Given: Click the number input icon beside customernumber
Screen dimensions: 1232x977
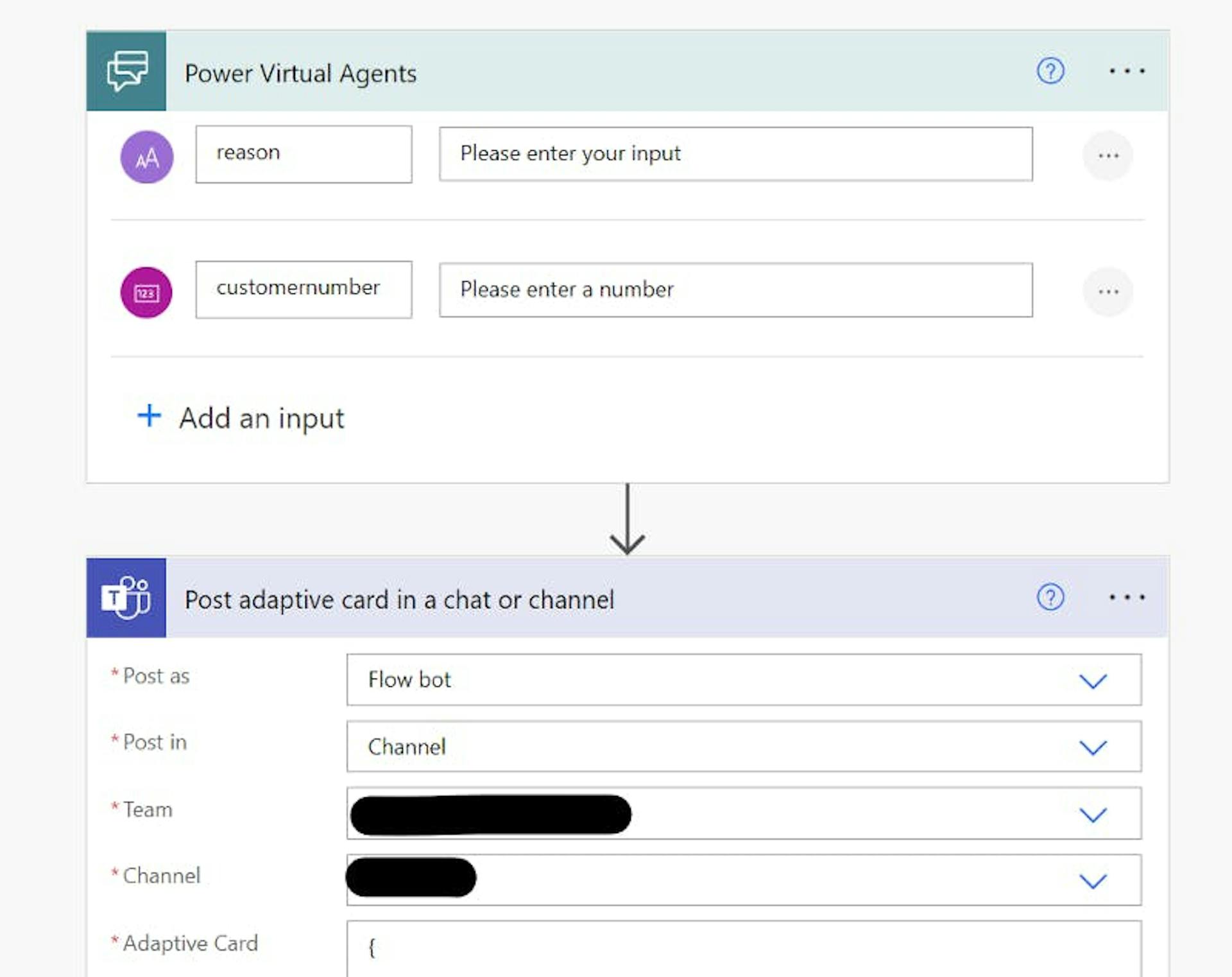Looking at the screenshot, I should 146,291.
